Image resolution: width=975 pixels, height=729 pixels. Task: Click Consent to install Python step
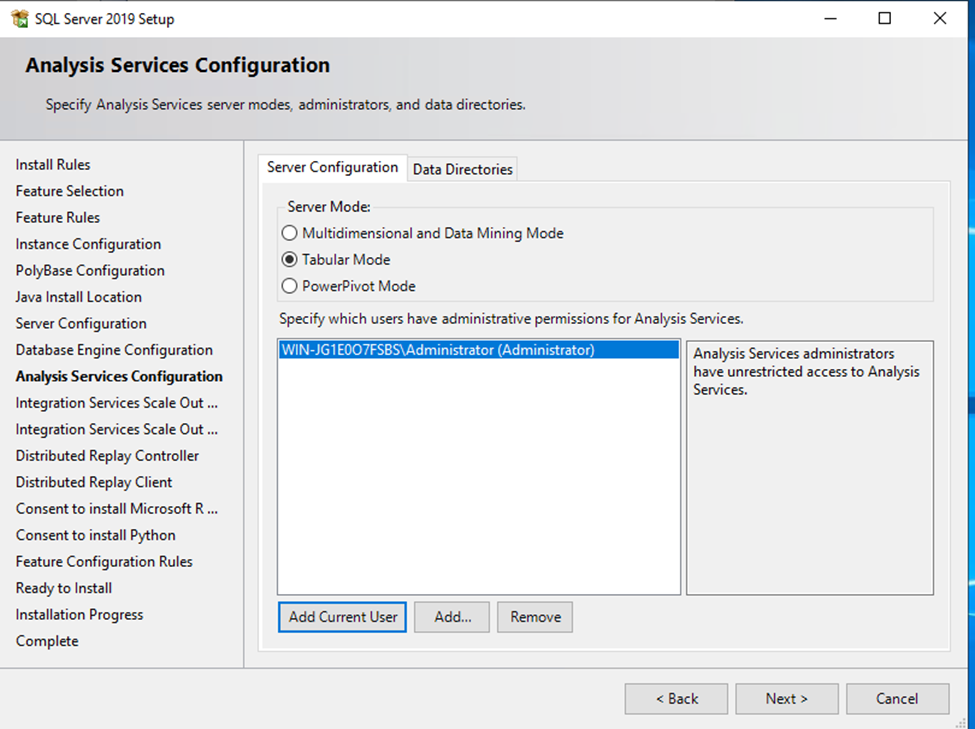point(96,535)
